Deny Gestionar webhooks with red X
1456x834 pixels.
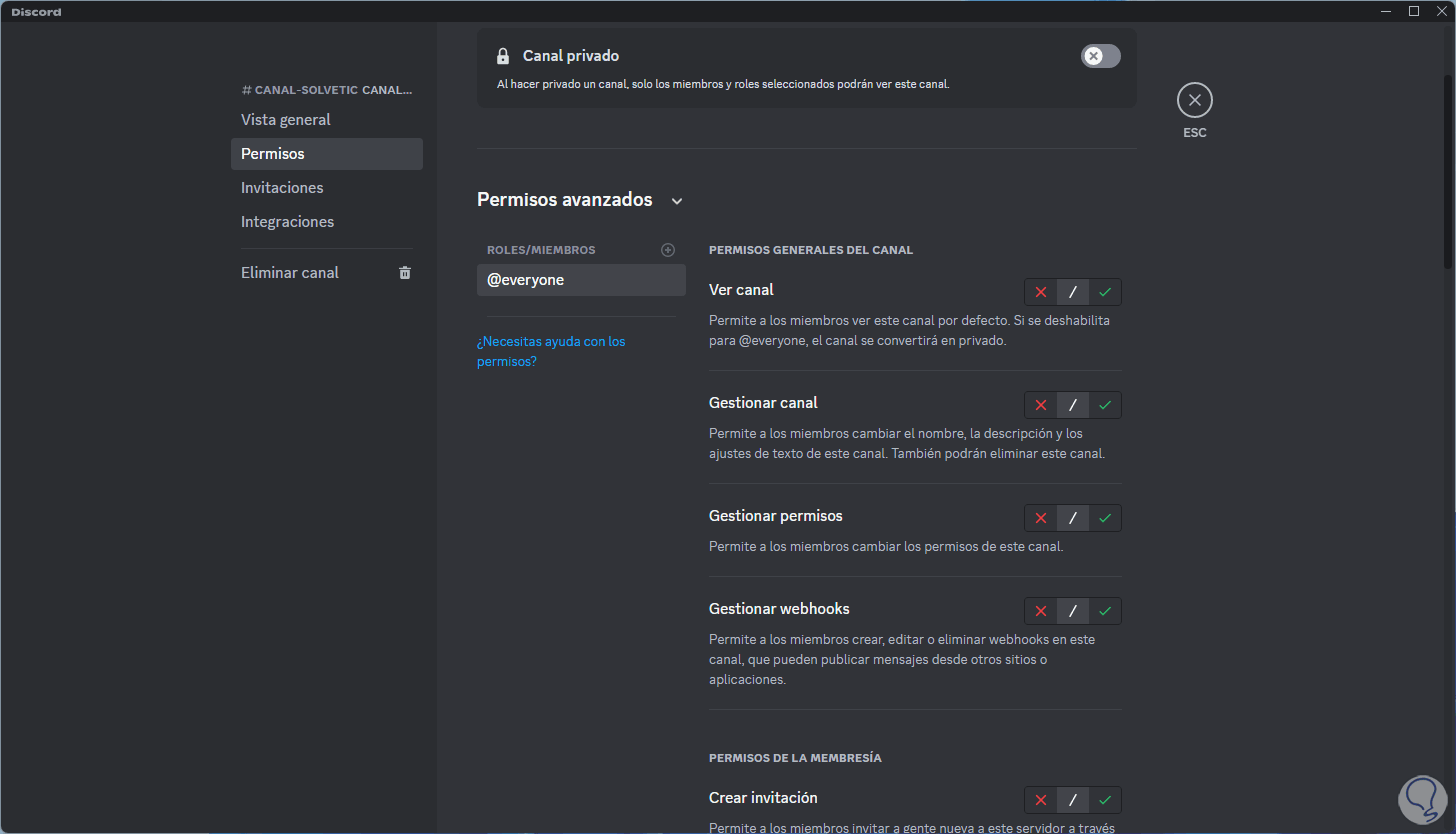pos(1041,611)
